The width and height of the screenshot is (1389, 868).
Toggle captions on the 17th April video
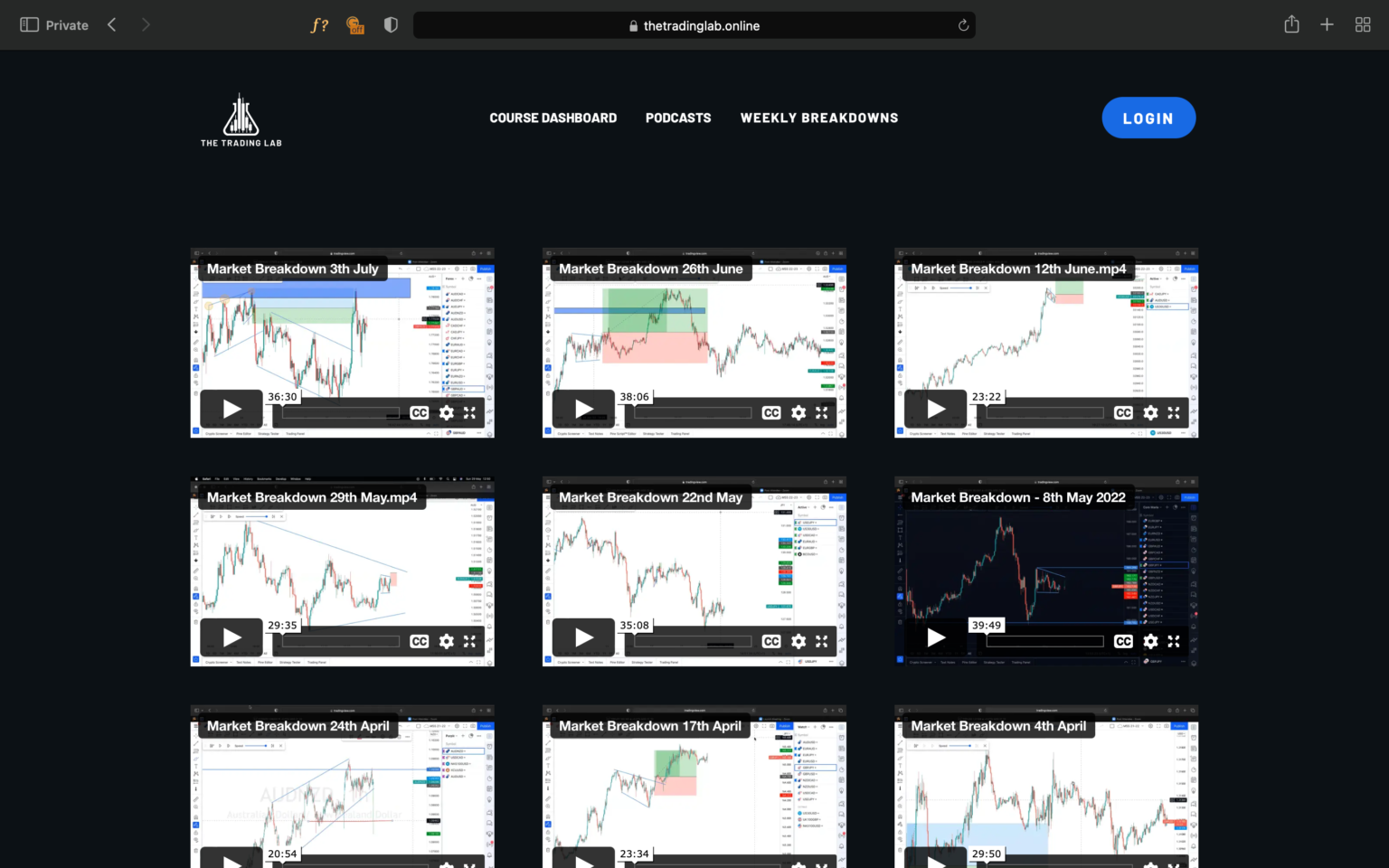point(770,865)
